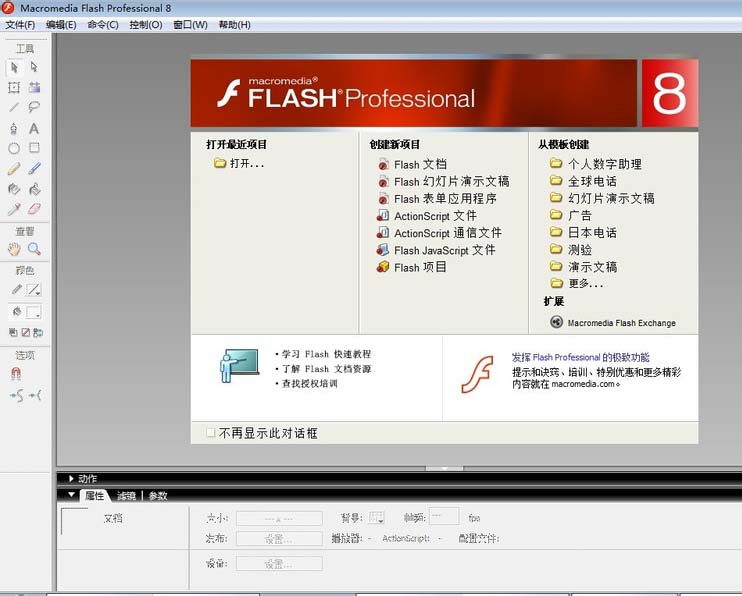This screenshot has width=742, height=596.
Task: Check 不再显示此对话框 checkbox
Action: [x=211, y=433]
